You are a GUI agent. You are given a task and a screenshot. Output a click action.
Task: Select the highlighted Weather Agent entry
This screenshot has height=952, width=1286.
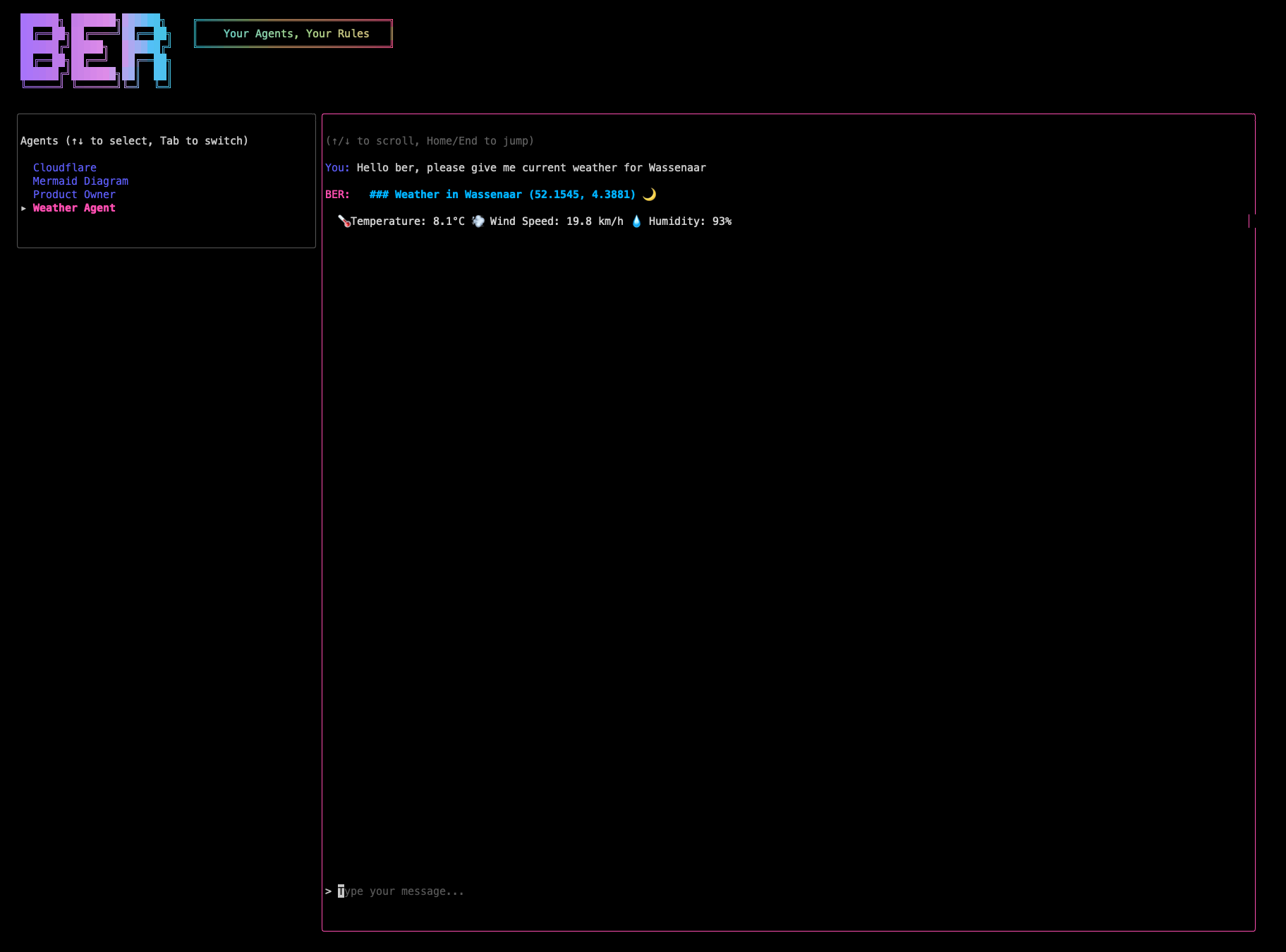tap(74, 208)
